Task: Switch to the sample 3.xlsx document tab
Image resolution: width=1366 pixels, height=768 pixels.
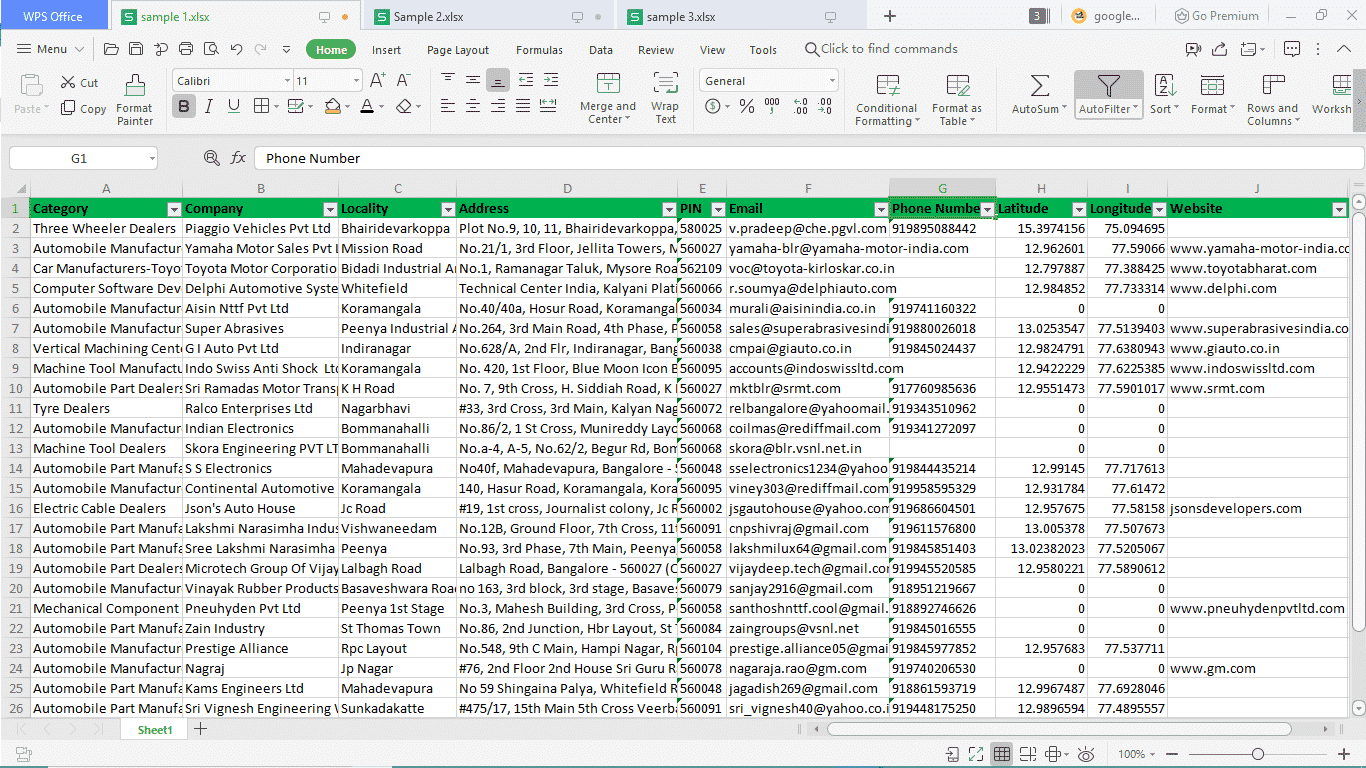Action: [740, 16]
